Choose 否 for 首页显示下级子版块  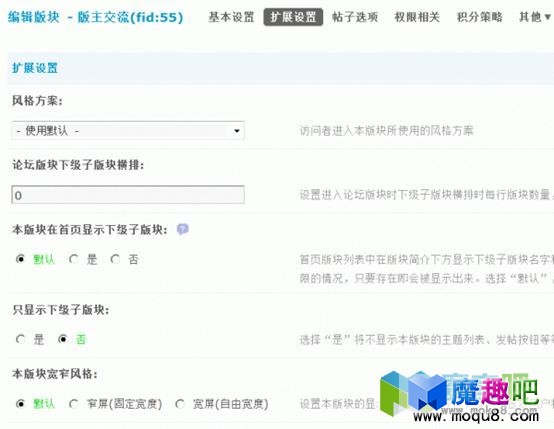pyautogui.click(x=115, y=259)
